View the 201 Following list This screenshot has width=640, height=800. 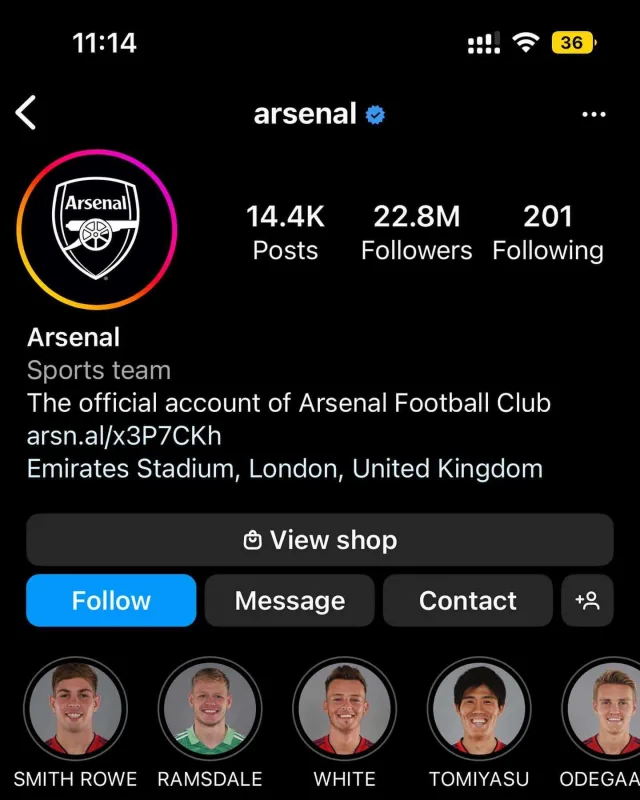(548, 232)
